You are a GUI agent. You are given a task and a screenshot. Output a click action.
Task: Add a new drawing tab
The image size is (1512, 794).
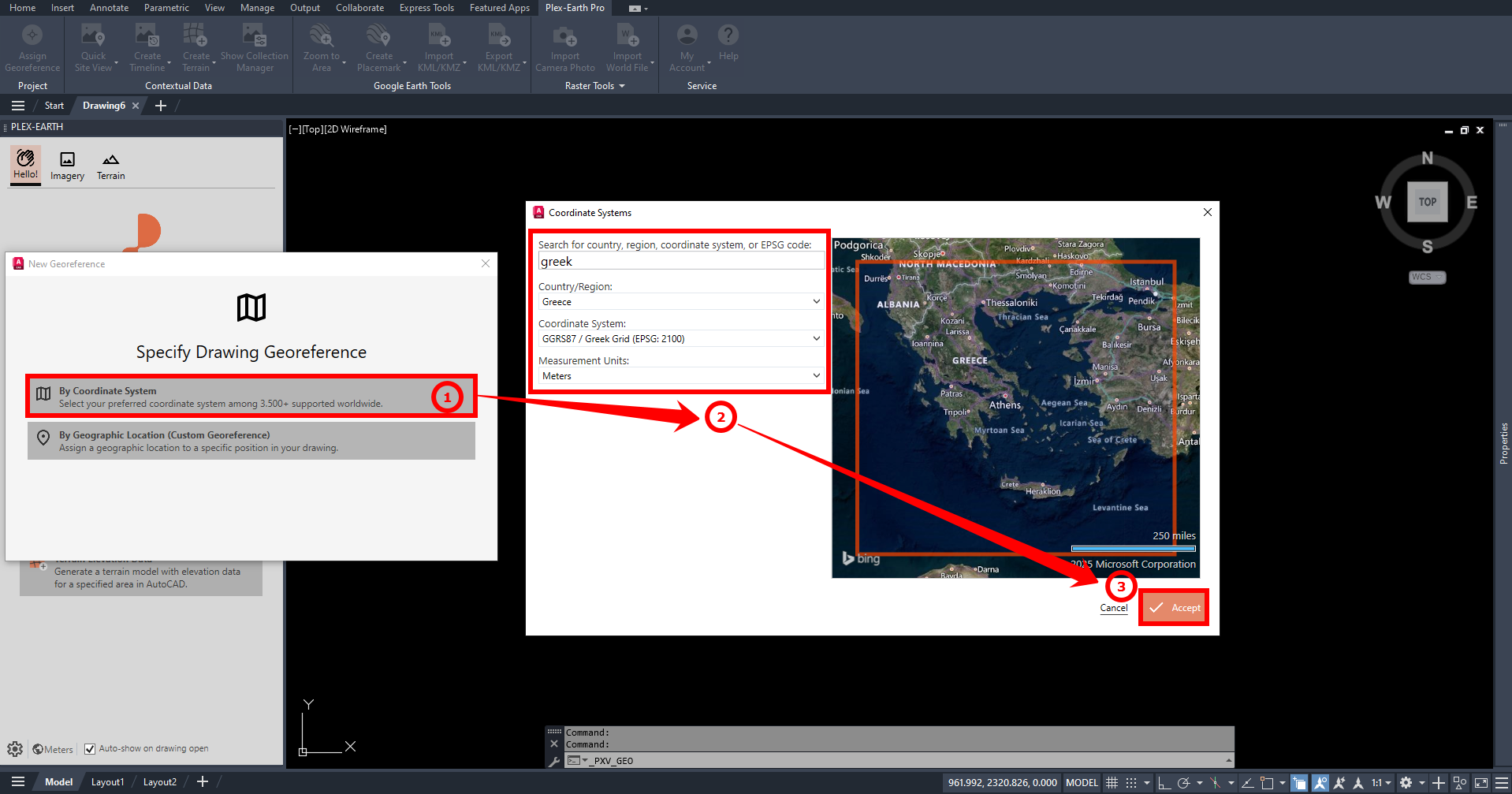point(161,106)
